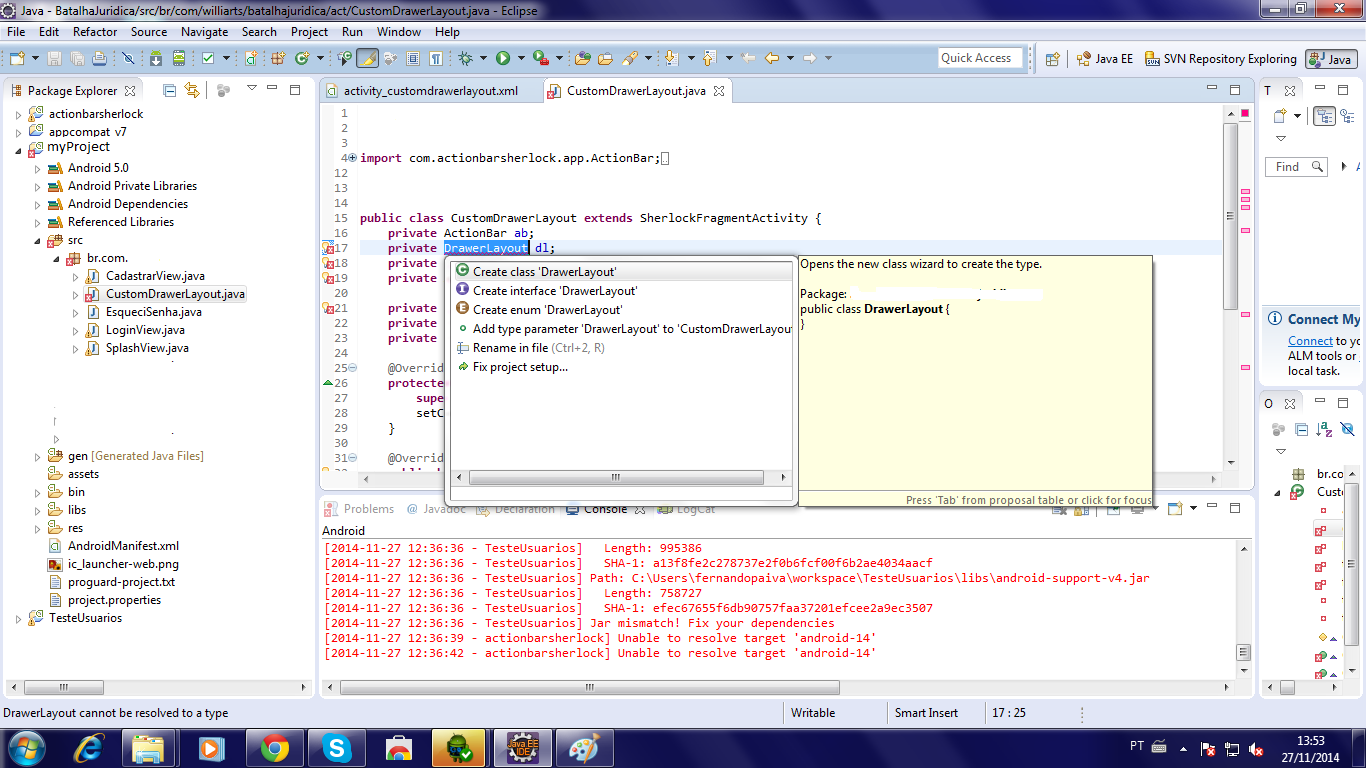Click the Open Type toolbar icon

click(583, 59)
